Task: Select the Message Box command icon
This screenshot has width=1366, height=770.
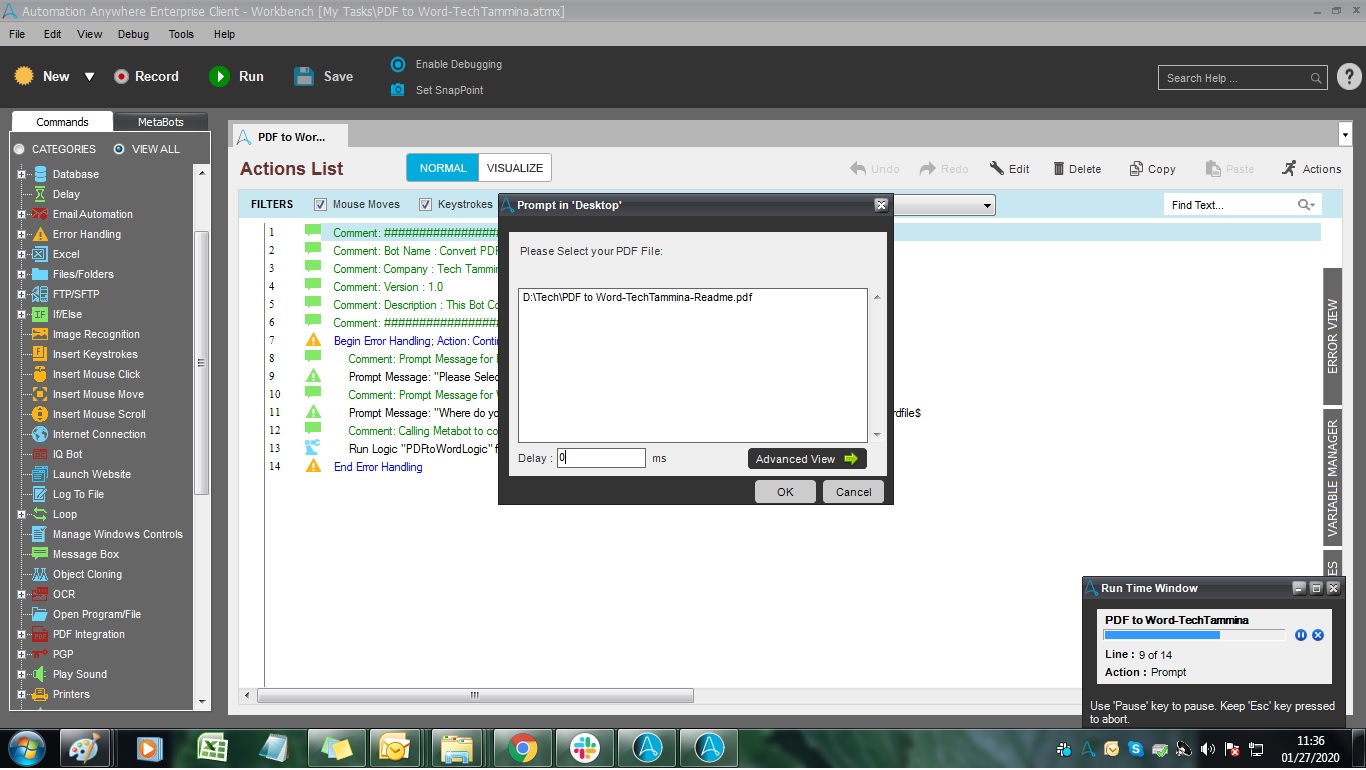Action: tap(40, 554)
